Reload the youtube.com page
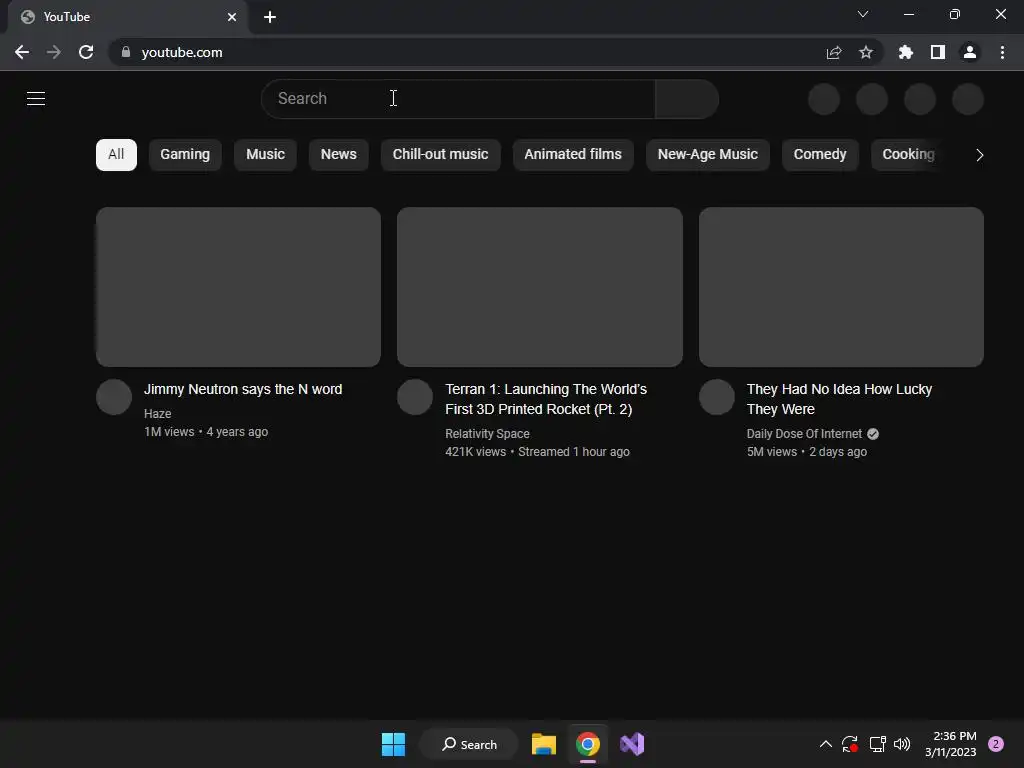 86,52
